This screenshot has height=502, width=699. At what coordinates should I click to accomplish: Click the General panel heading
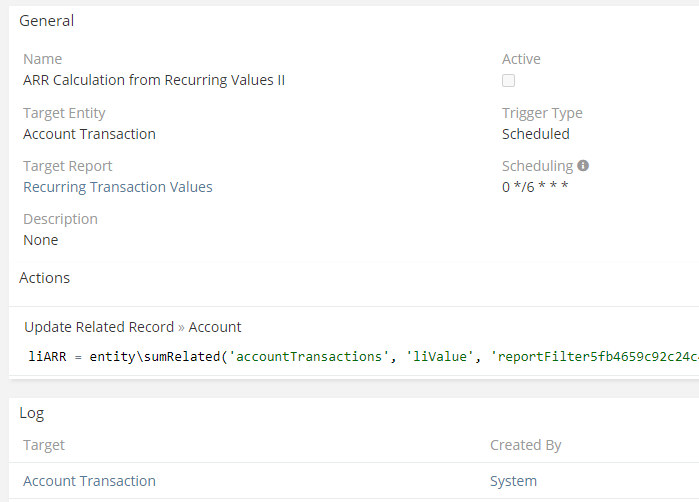click(x=47, y=20)
